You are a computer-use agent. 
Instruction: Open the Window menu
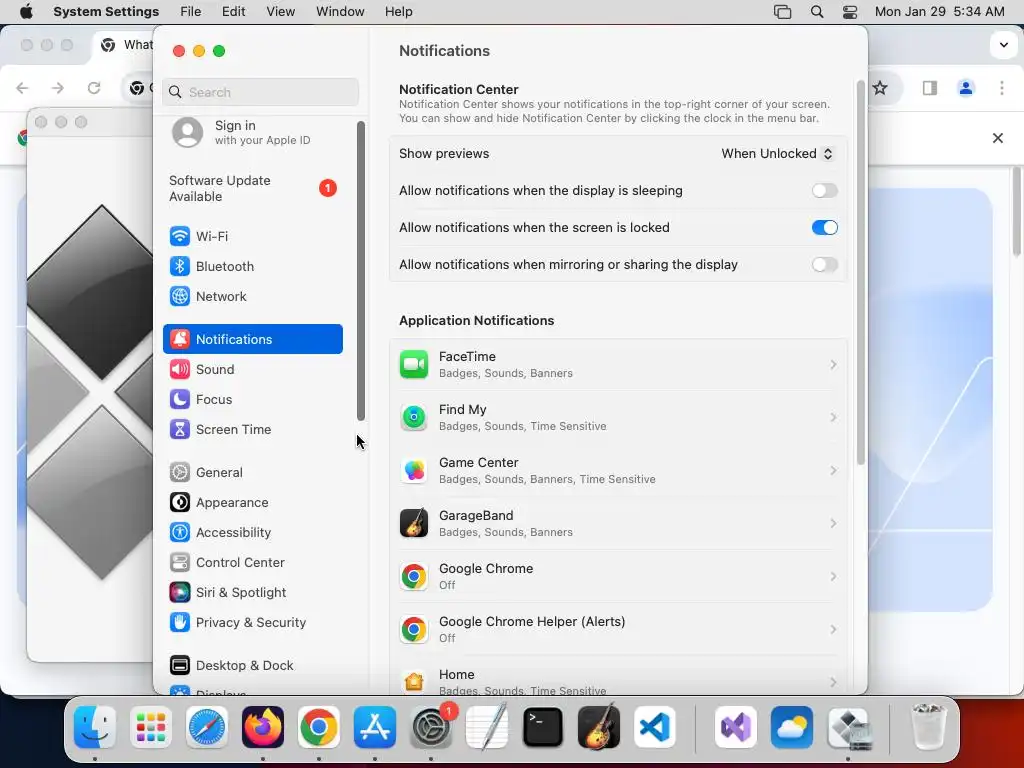(x=340, y=12)
